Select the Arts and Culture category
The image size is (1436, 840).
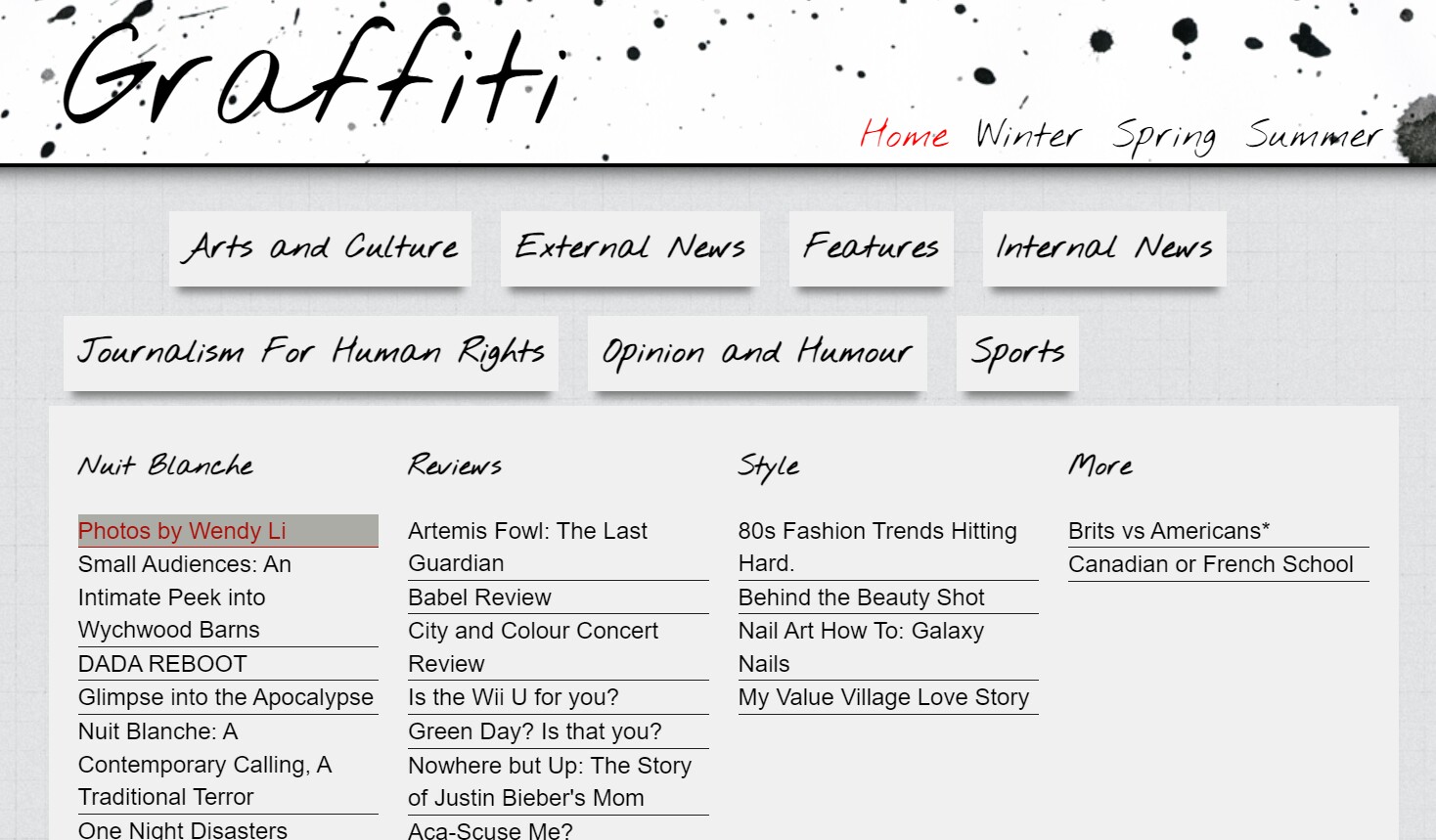[320, 248]
